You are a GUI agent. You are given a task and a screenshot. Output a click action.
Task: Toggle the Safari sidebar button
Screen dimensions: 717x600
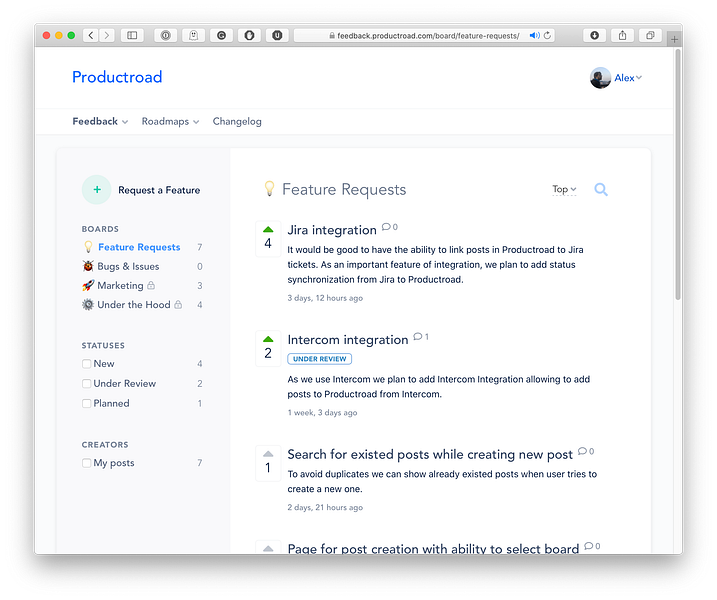pos(132,35)
